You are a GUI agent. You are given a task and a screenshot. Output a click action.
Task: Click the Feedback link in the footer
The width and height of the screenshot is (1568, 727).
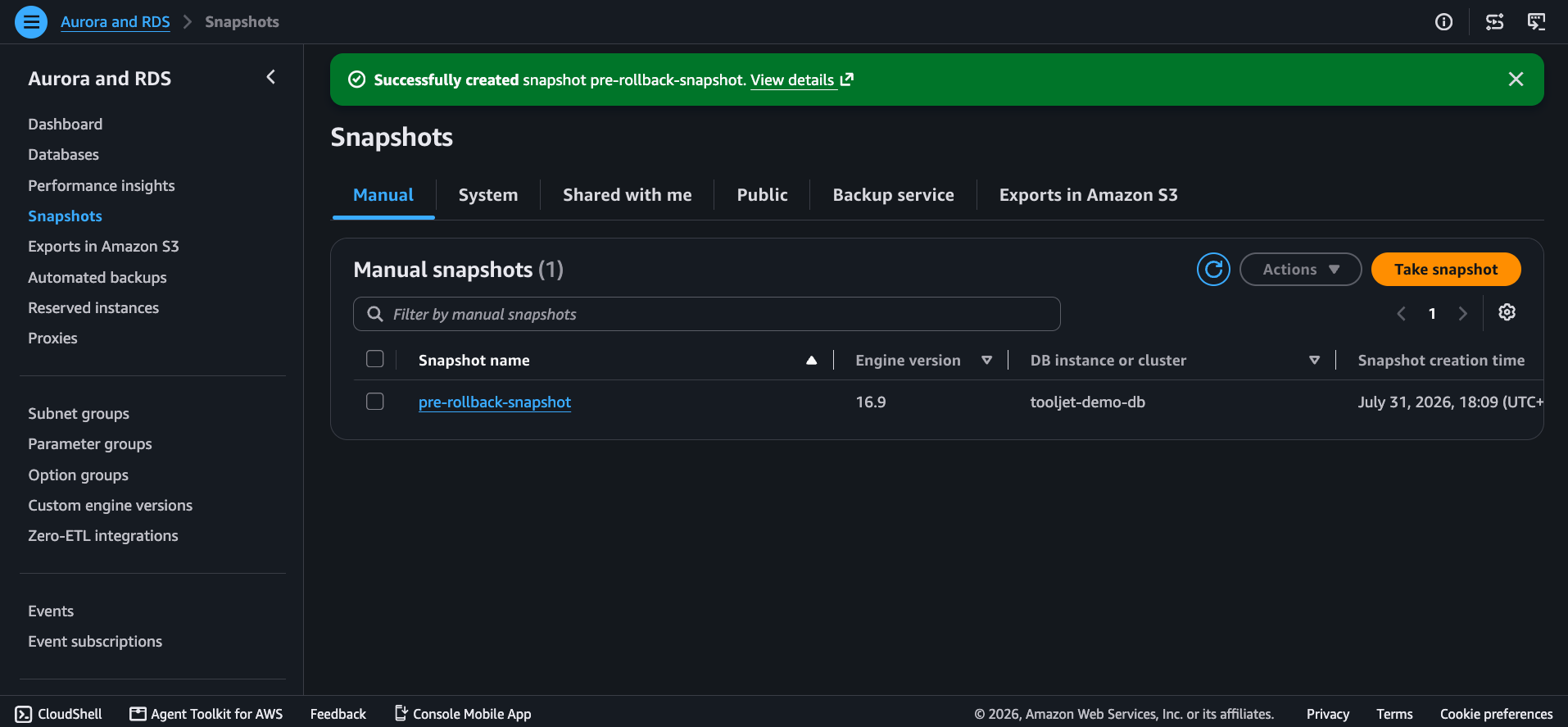tap(338, 714)
